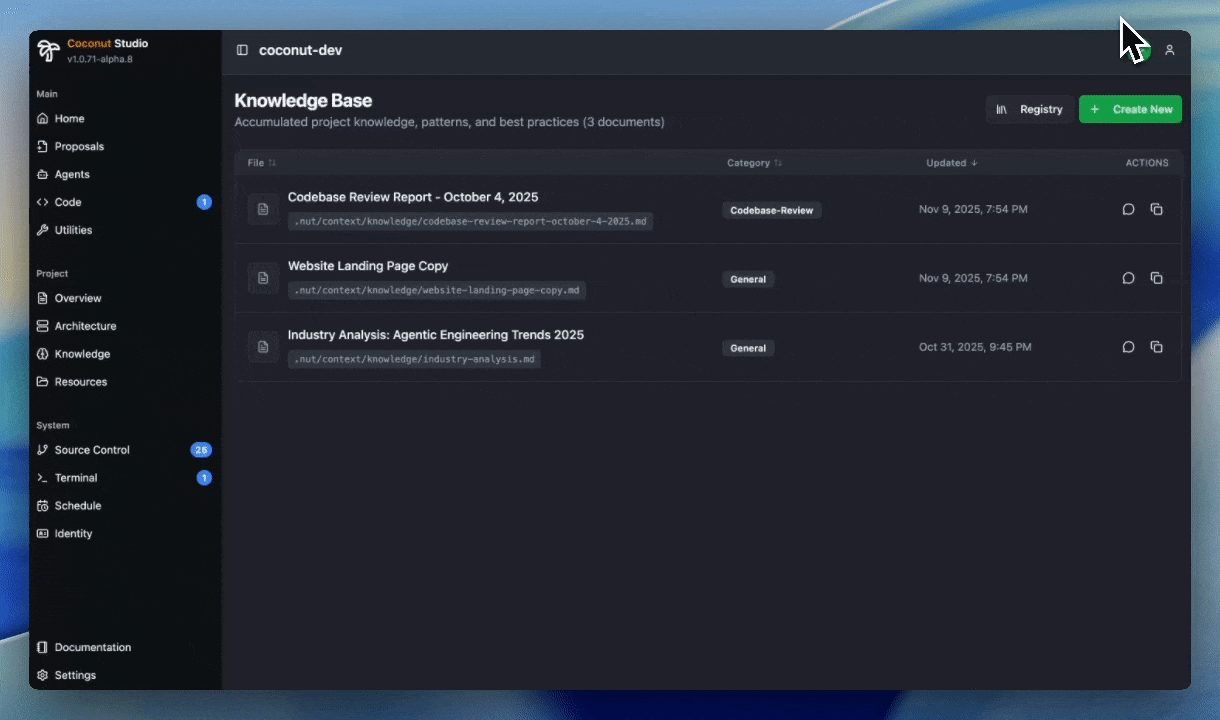Click the Agents robot icon
The height and width of the screenshot is (720, 1220).
42,174
